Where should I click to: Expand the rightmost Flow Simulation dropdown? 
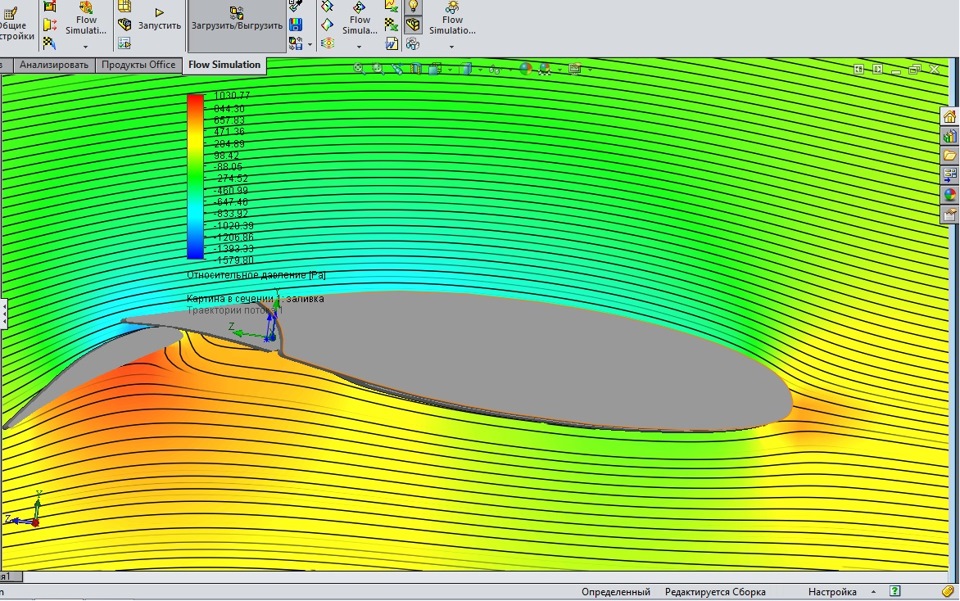click(452, 46)
